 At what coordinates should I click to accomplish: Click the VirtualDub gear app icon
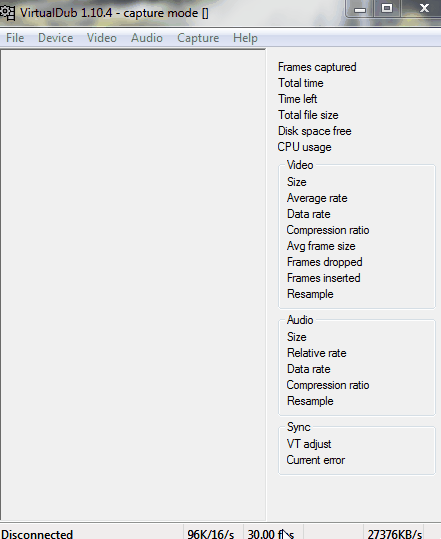7,13
